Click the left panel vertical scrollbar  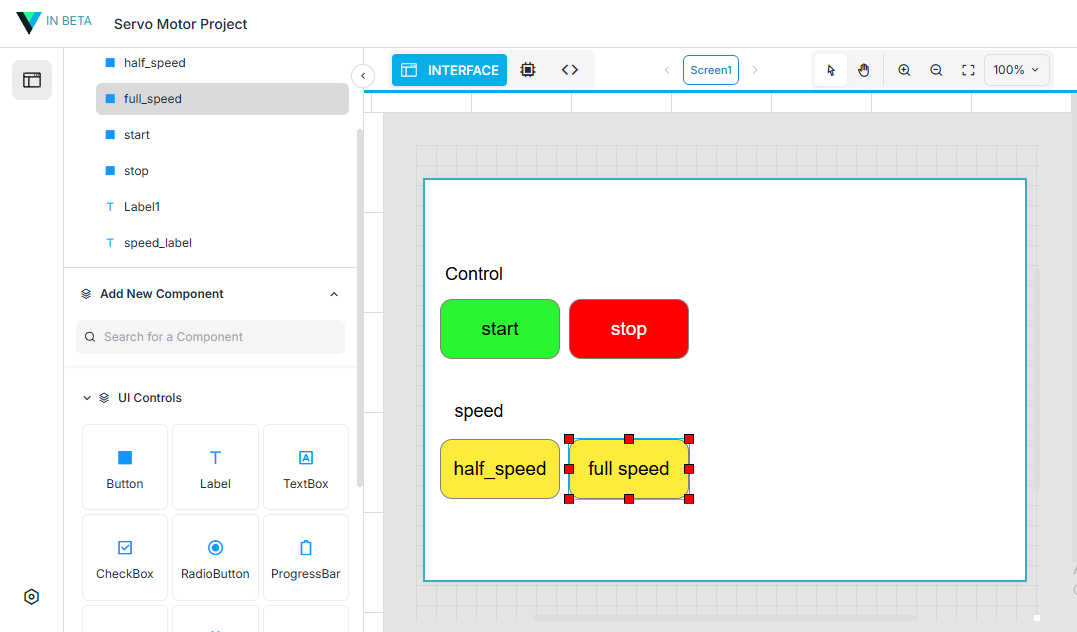pos(359,307)
